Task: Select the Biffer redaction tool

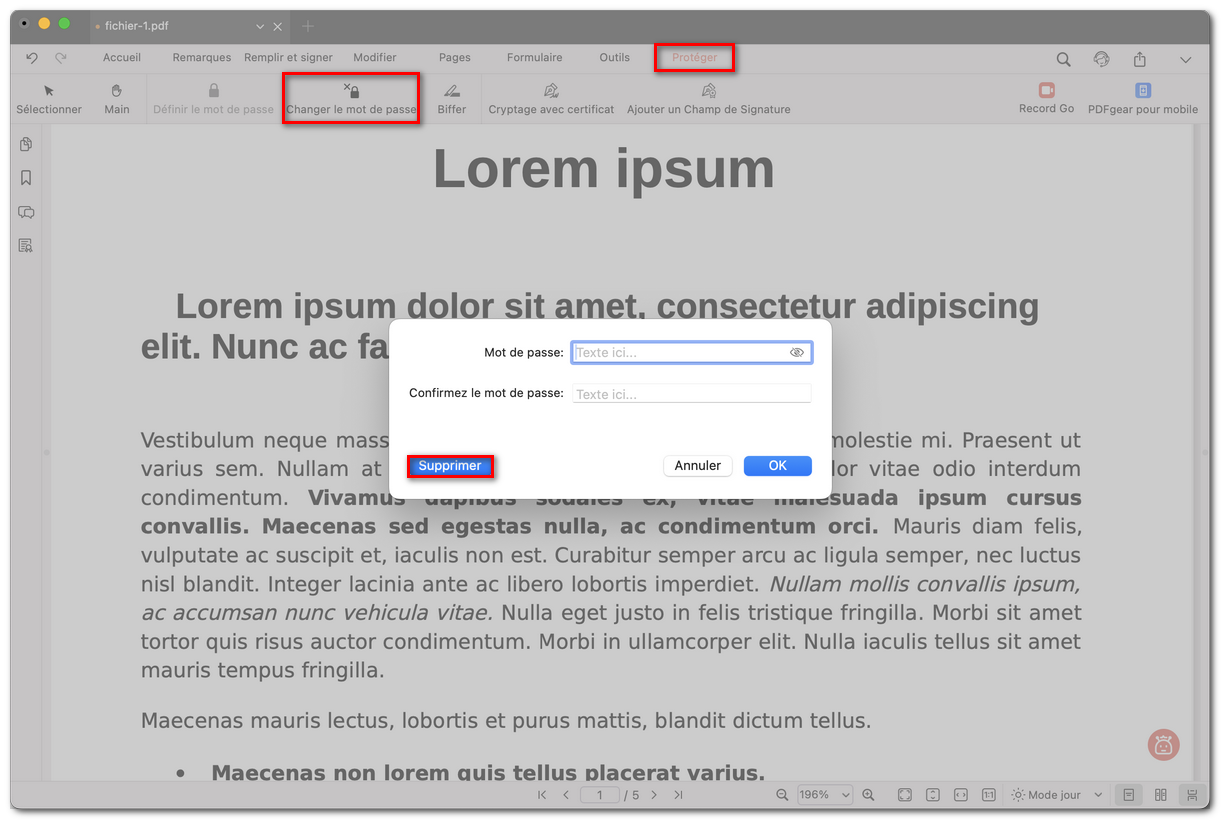Action: pos(452,97)
